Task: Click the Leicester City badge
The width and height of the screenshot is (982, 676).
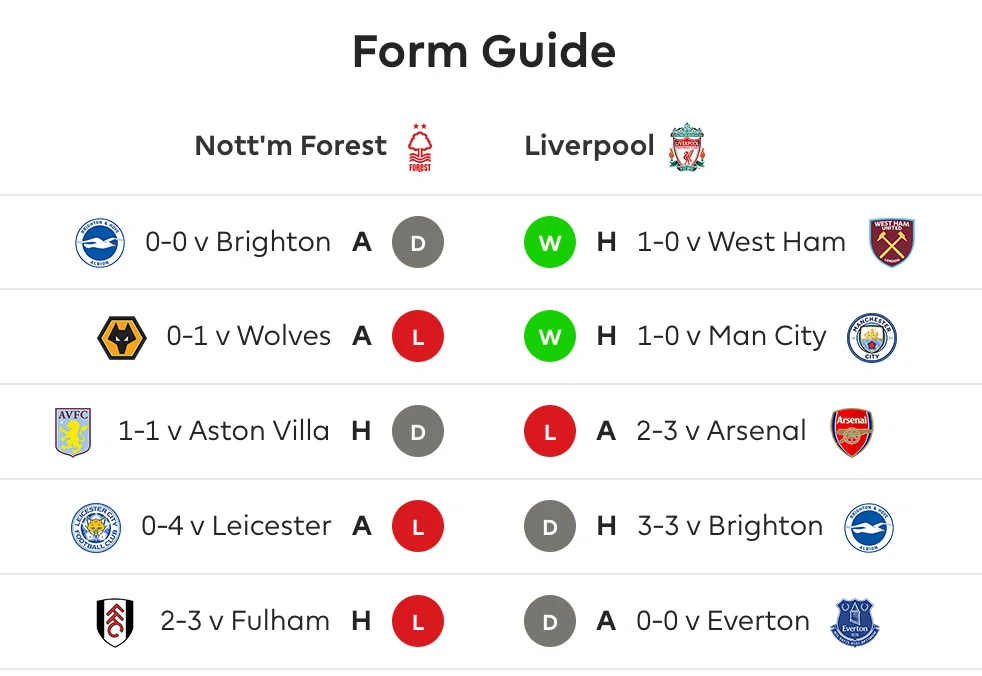Action: click(96, 527)
